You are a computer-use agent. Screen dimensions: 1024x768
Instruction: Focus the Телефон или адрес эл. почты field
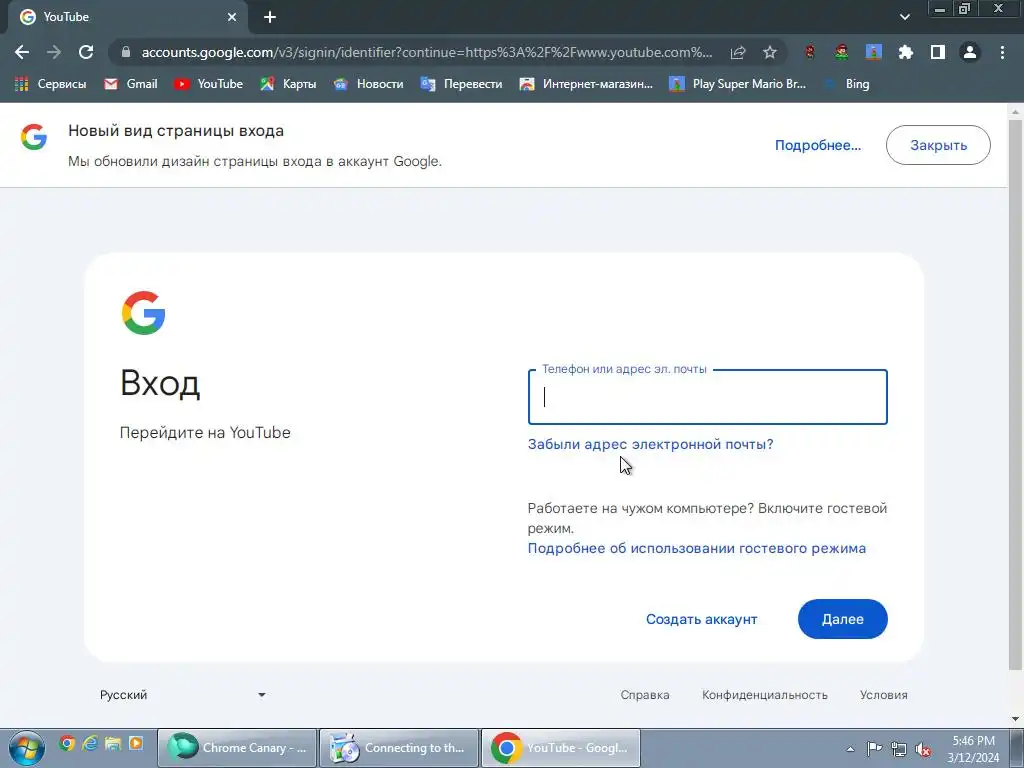coord(707,397)
